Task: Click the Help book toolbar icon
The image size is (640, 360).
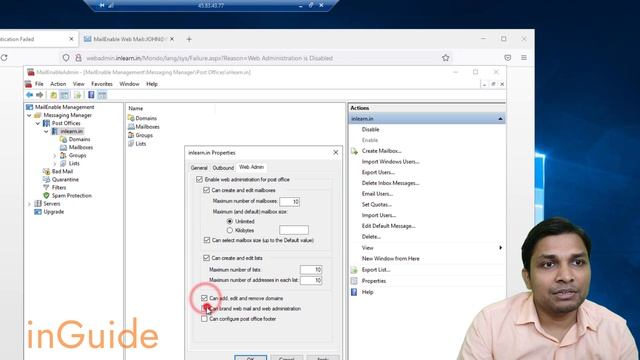Action: coord(91,95)
